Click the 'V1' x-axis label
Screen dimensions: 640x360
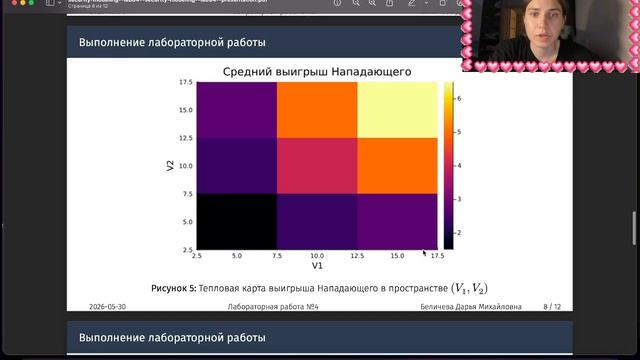pyautogui.click(x=317, y=266)
